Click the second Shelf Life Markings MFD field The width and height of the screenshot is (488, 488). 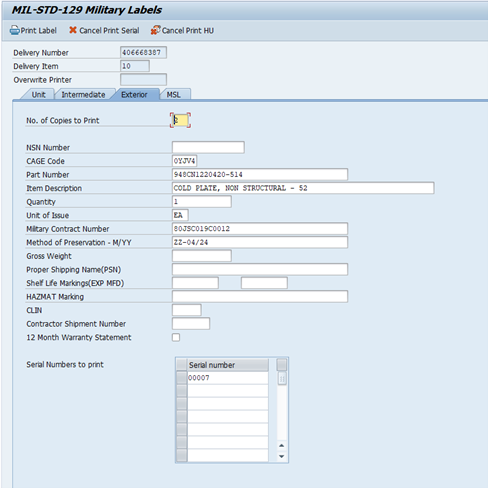pos(264,283)
